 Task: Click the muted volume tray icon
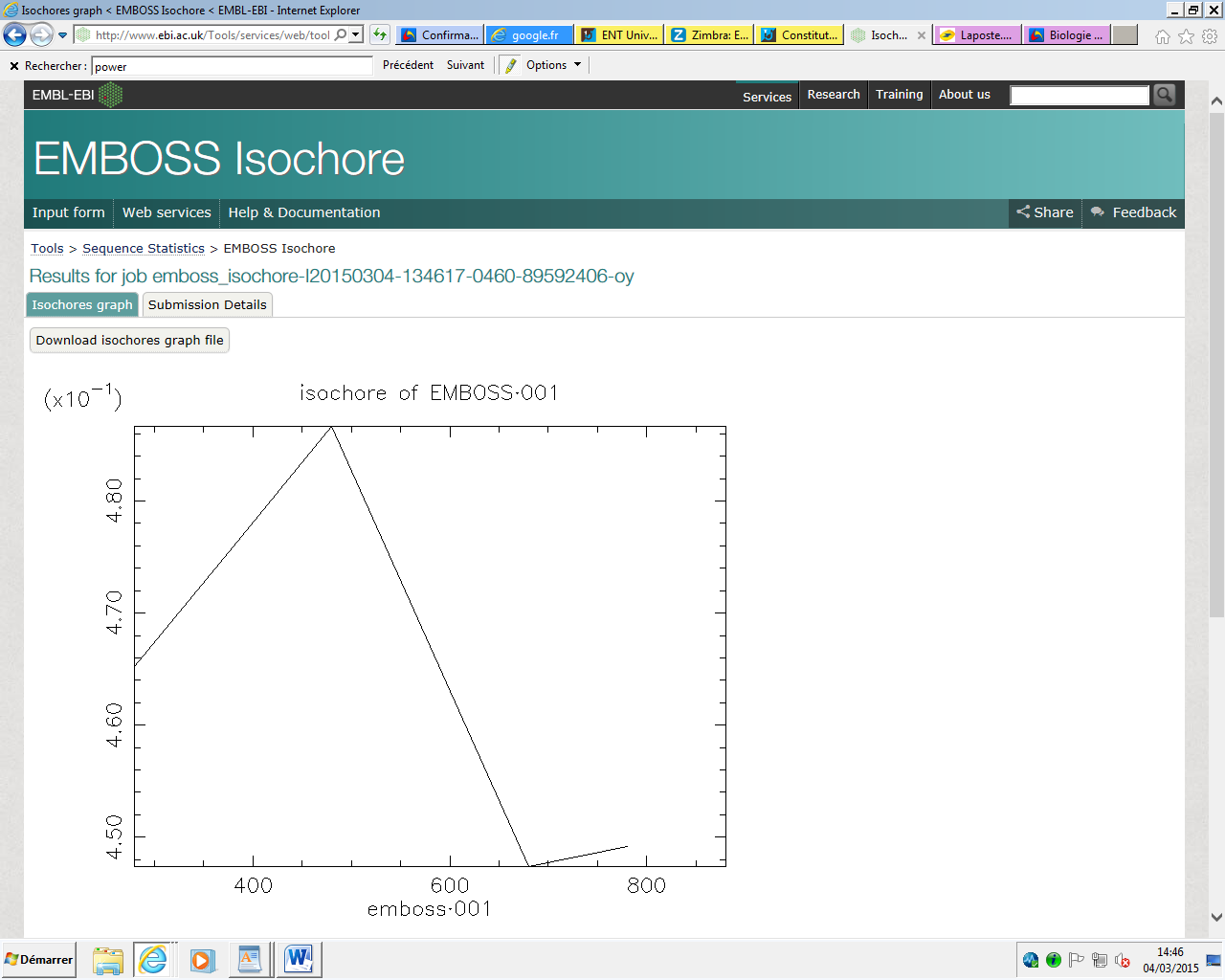tap(1123, 960)
